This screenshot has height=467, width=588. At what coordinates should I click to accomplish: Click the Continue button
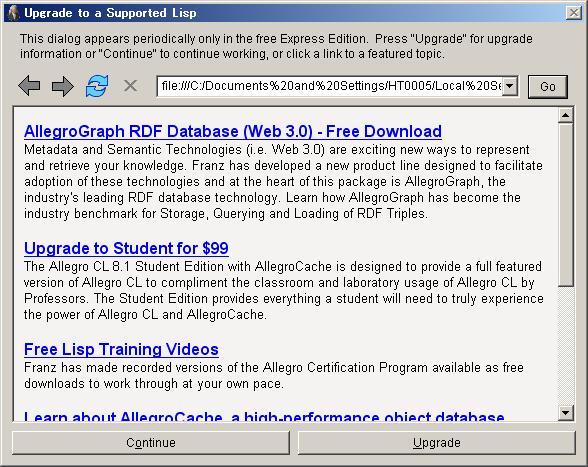coord(151,443)
